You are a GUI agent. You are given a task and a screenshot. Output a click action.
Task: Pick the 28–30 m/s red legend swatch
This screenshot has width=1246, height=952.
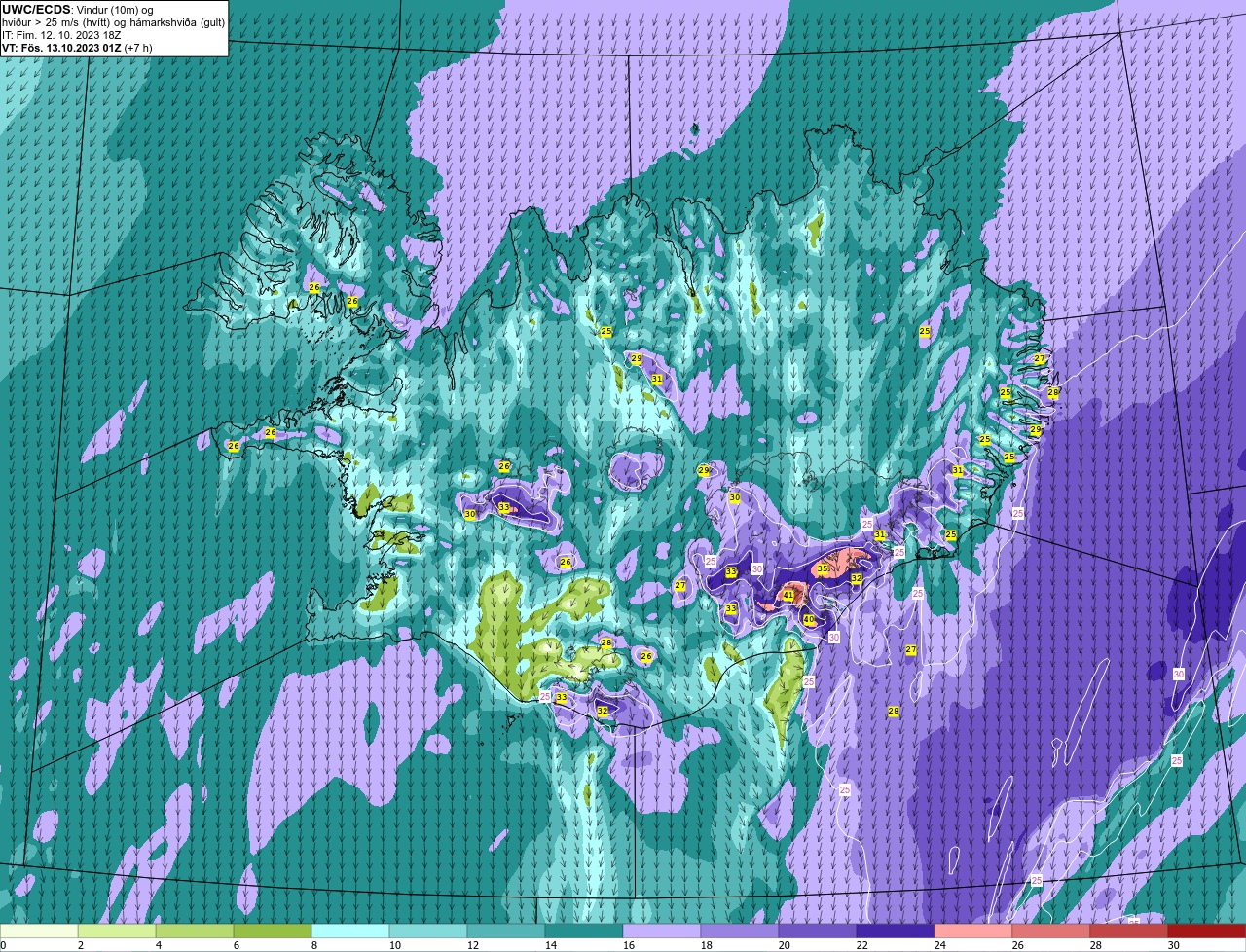click(x=1129, y=932)
